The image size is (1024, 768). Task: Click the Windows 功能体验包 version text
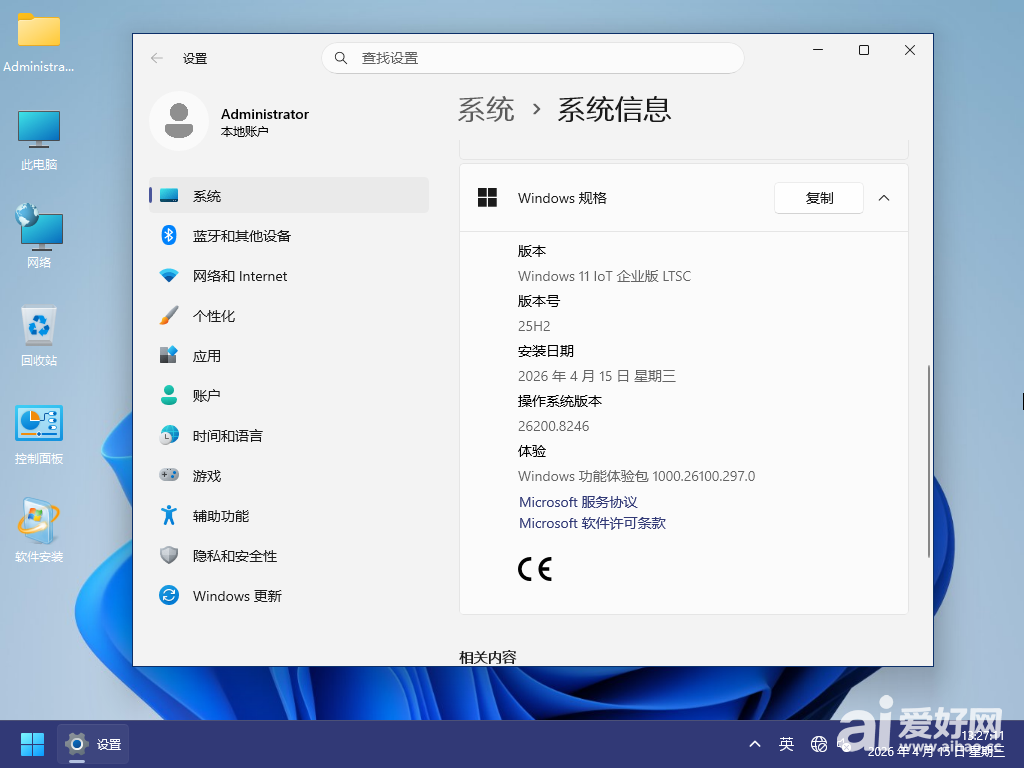[x=636, y=476]
